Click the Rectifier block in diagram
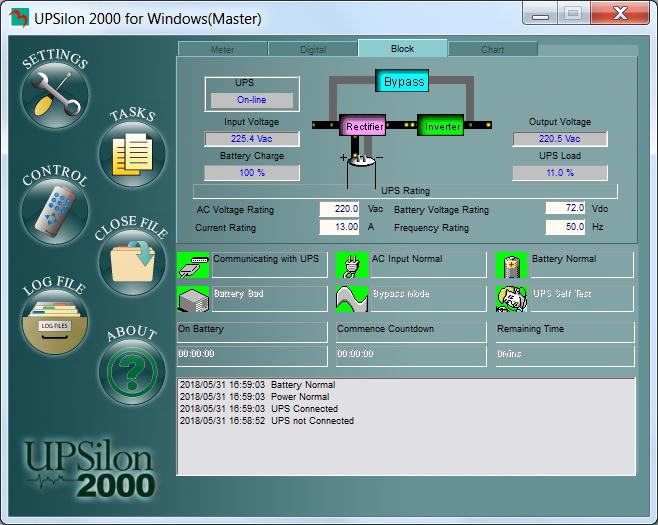 pyautogui.click(x=363, y=125)
